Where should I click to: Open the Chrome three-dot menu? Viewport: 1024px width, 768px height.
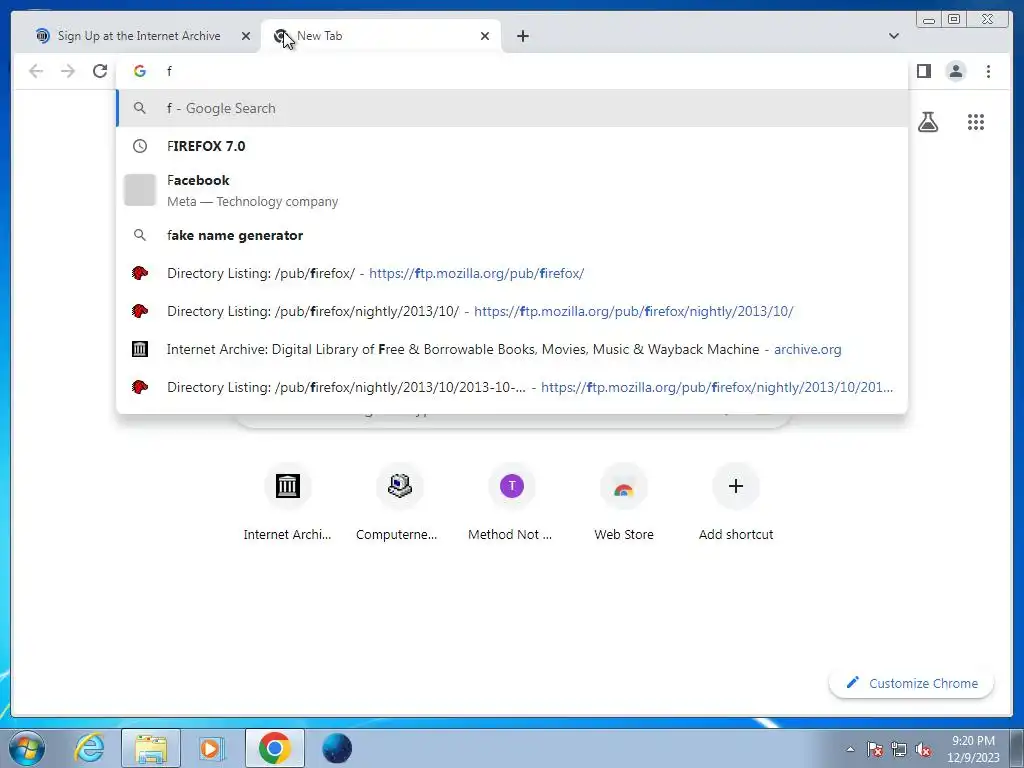point(988,71)
